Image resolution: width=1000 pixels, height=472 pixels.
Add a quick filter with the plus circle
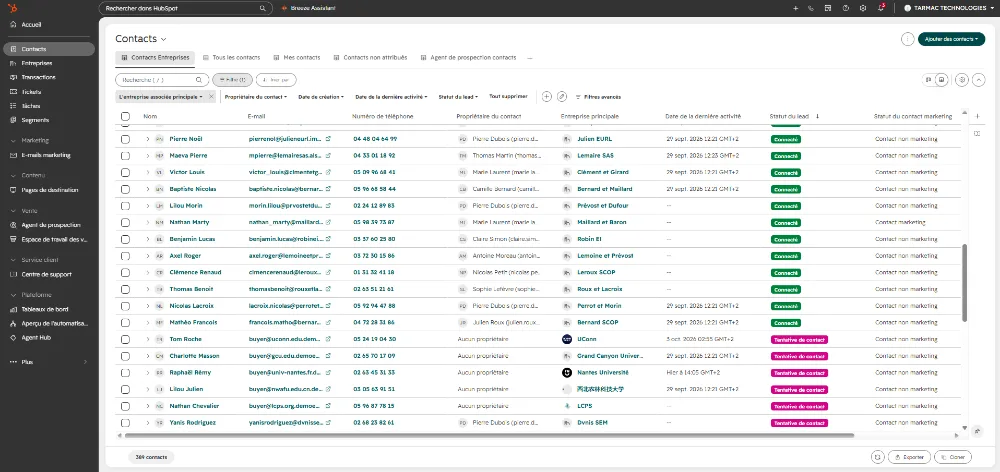point(547,96)
